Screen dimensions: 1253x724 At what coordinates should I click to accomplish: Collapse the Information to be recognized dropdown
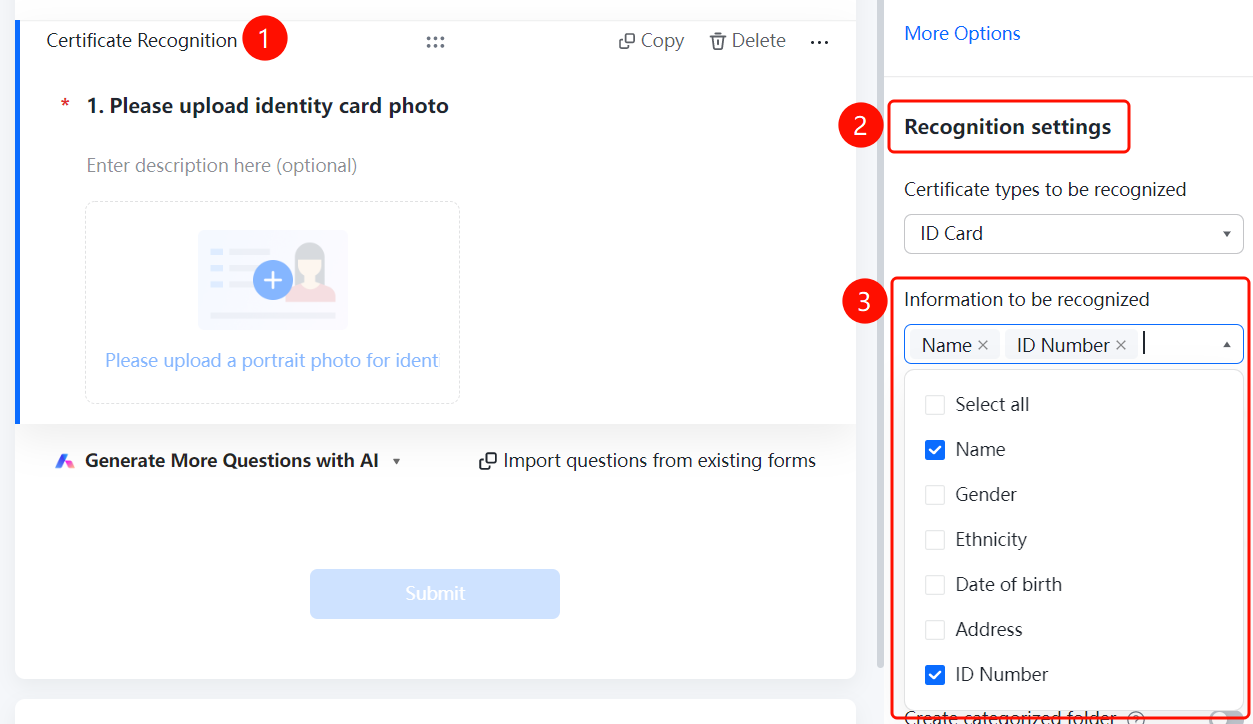click(x=1227, y=345)
